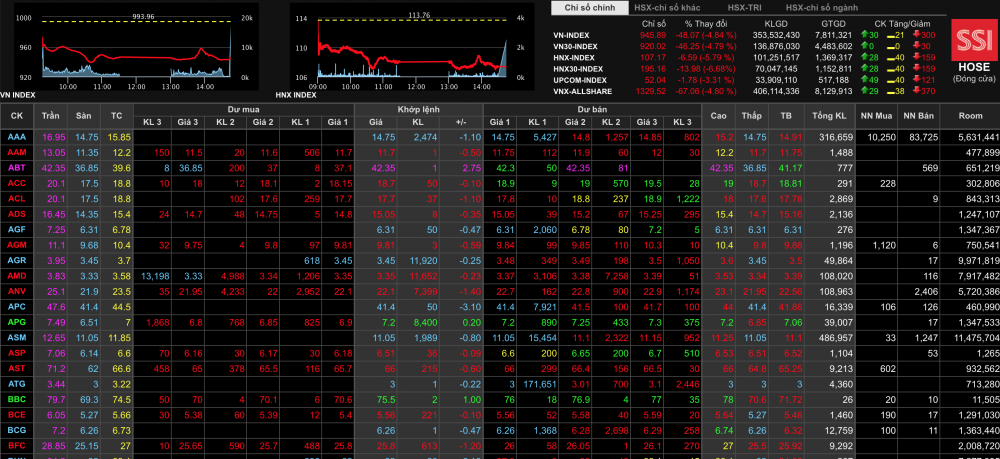Open the HSX-chỉ số ngành tab
Screen dimensions: 1000x459
[821, 8]
